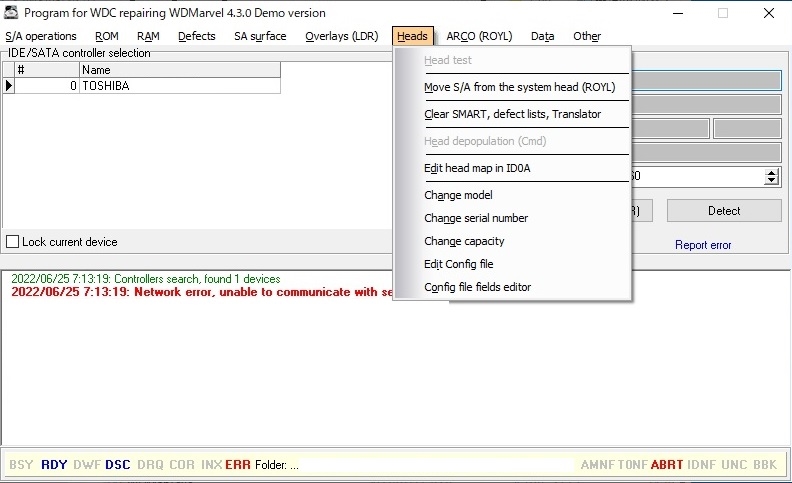Select Change model menu entry
792x483 pixels.
point(458,195)
